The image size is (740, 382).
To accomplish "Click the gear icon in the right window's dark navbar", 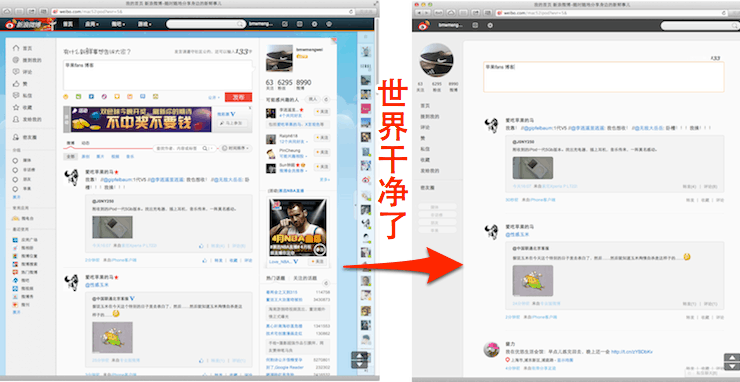I will point(490,25).
